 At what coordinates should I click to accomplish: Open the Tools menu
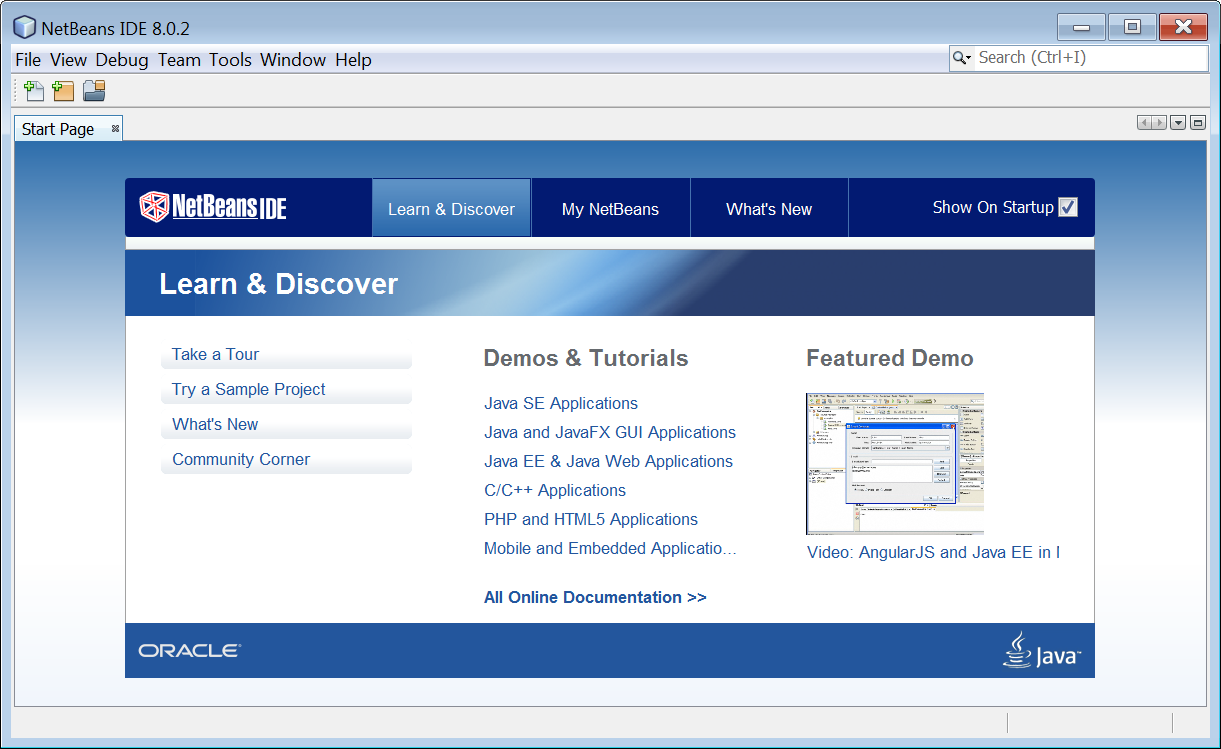point(230,60)
